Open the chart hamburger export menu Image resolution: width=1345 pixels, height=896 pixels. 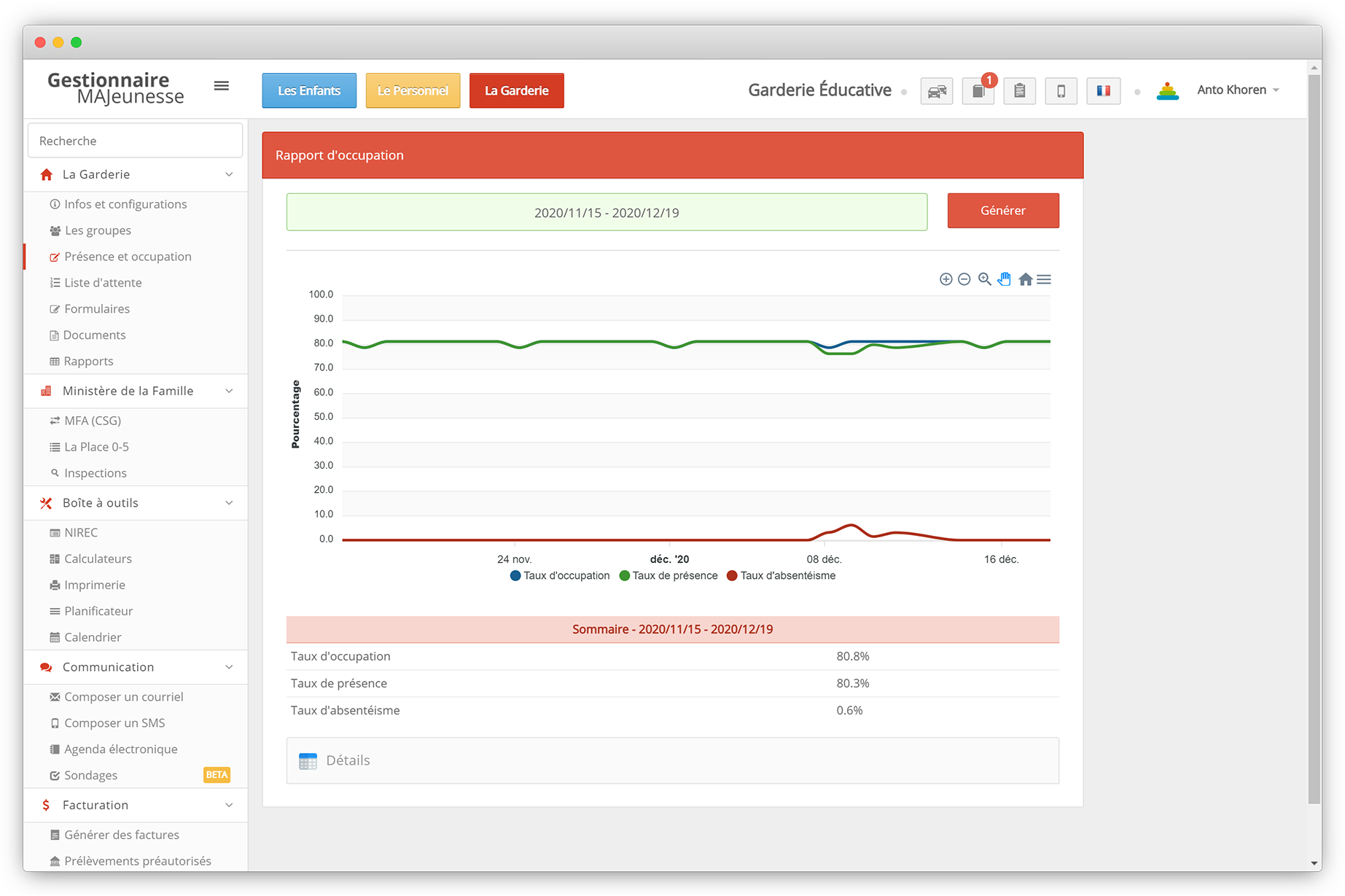tap(1044, 279)
